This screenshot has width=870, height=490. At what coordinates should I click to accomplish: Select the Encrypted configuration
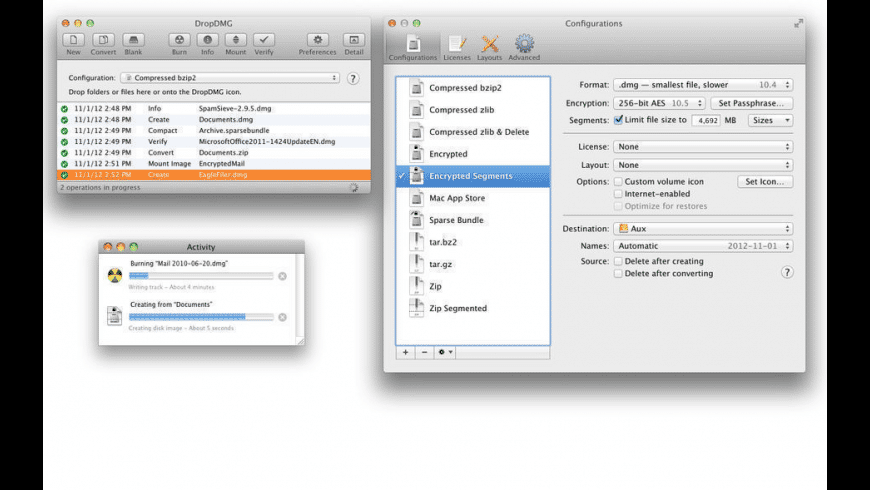pos(473,154)
